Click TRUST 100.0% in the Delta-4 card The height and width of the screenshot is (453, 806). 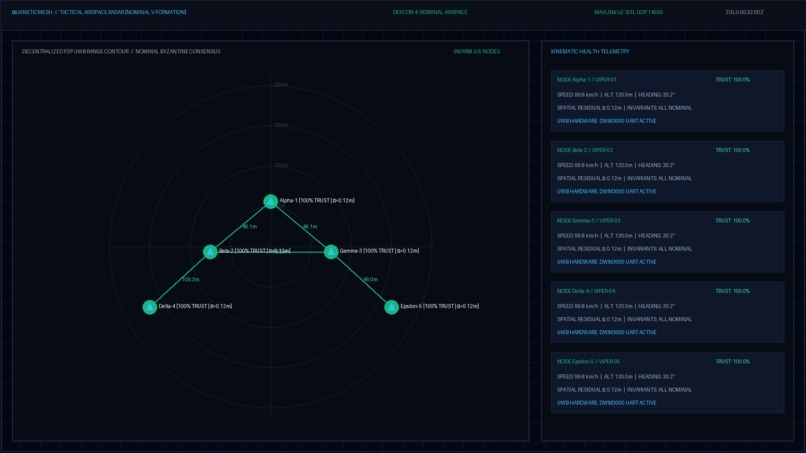pos(732,291)
